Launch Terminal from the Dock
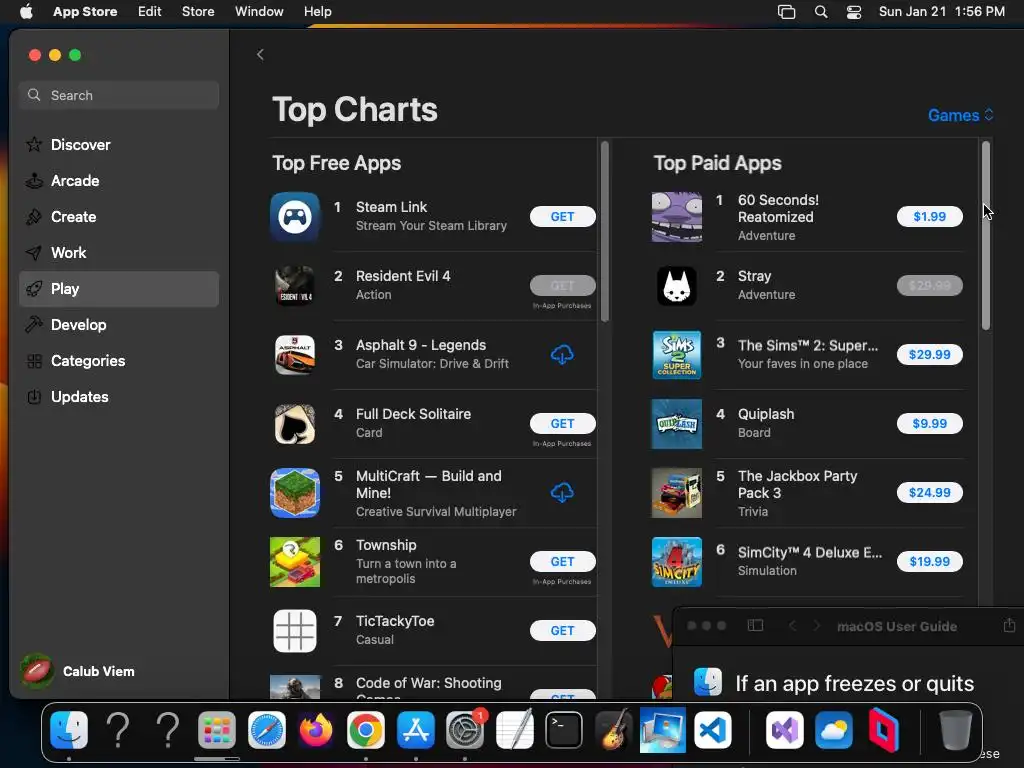 coord(564,729)
